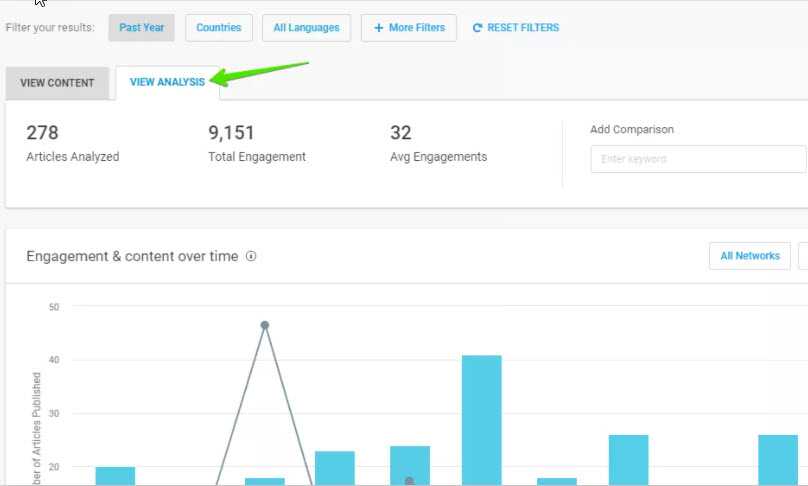The image size is (808, 486).
Task: Click the tallest blue bar in the chart
Action: pos(481,420)
